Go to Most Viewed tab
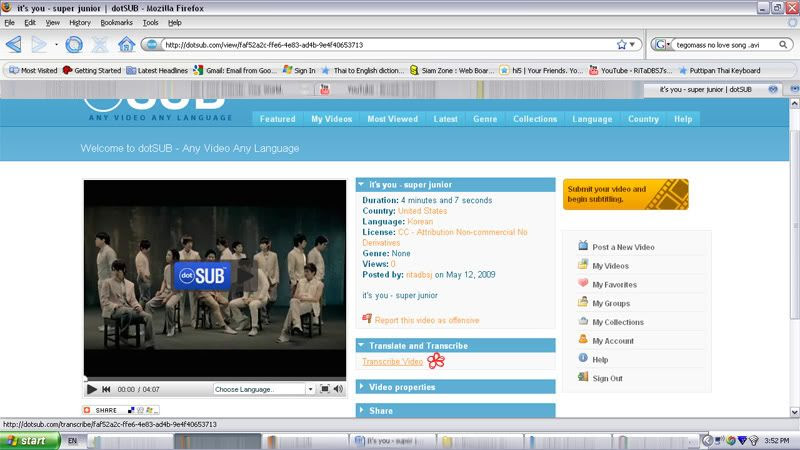Screen dimensions: 800x450 click(x=392, y=119)
